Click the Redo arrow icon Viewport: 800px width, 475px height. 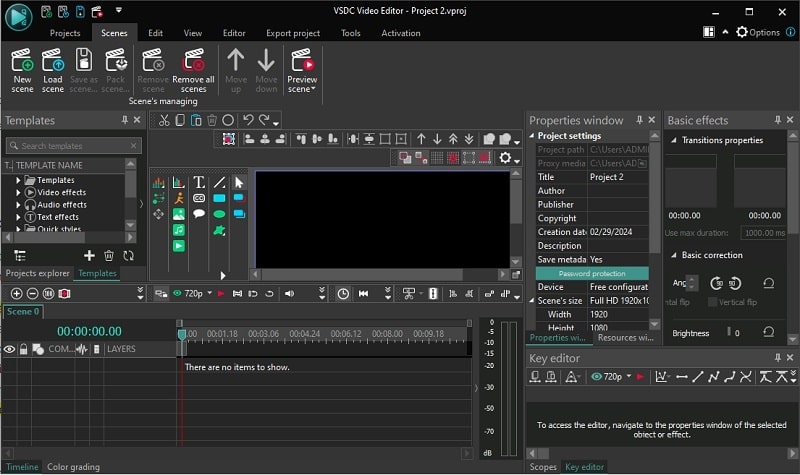click(264, 120)
